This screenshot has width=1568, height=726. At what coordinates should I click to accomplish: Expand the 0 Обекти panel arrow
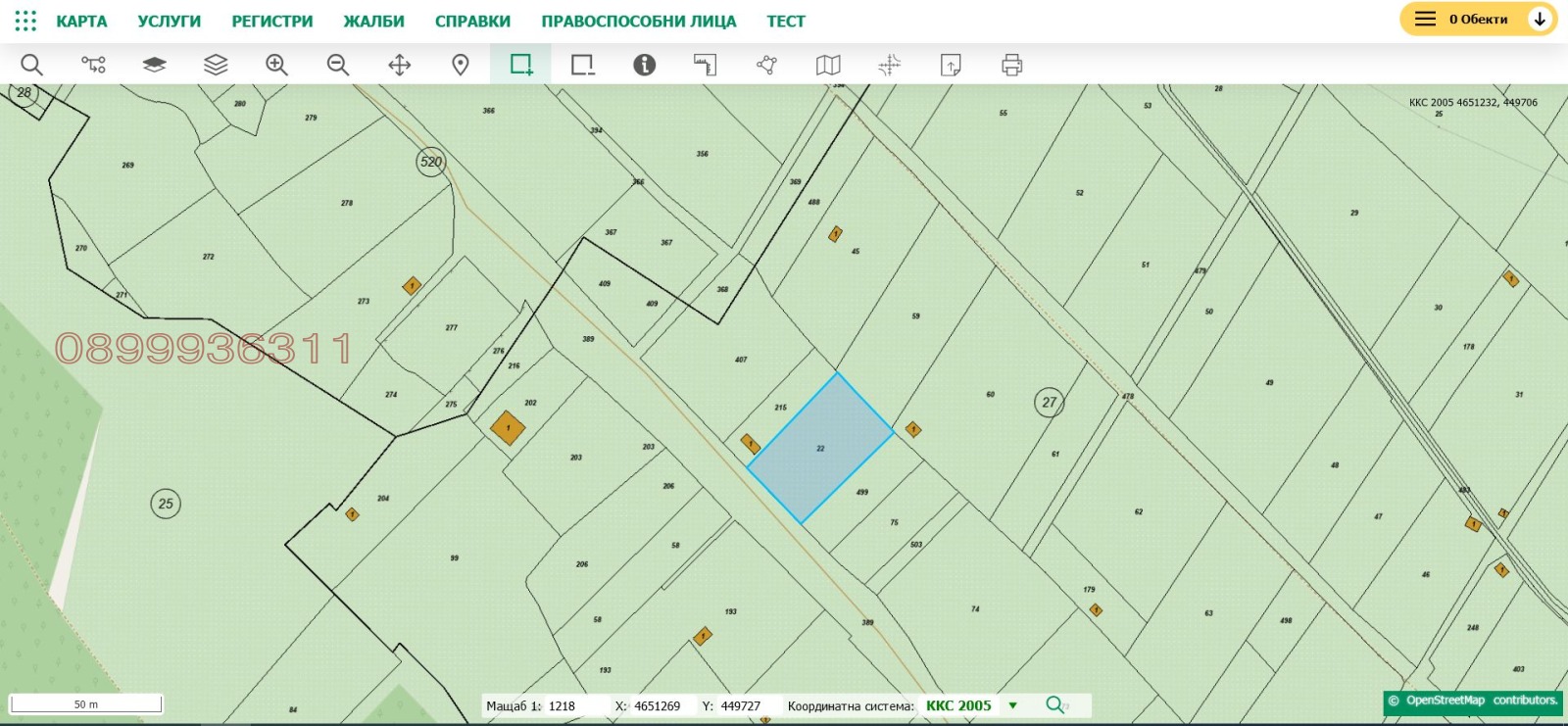click(x=1540, y=19)
